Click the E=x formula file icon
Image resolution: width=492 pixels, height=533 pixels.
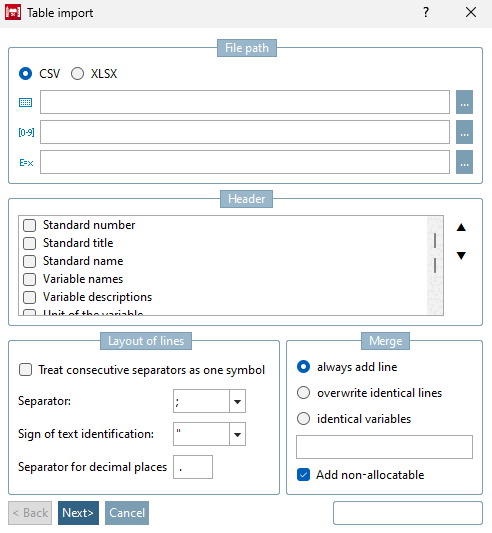pos(26,162)
